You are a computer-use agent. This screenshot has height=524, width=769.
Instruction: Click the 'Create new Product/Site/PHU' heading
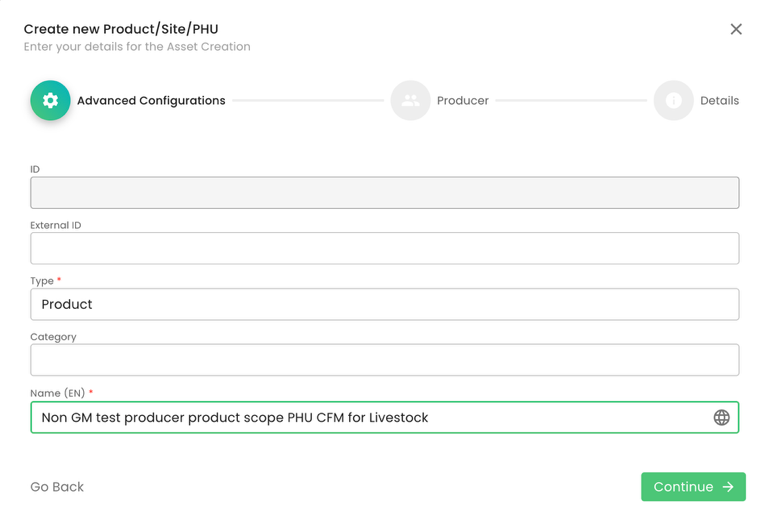[x=121, y=29]
